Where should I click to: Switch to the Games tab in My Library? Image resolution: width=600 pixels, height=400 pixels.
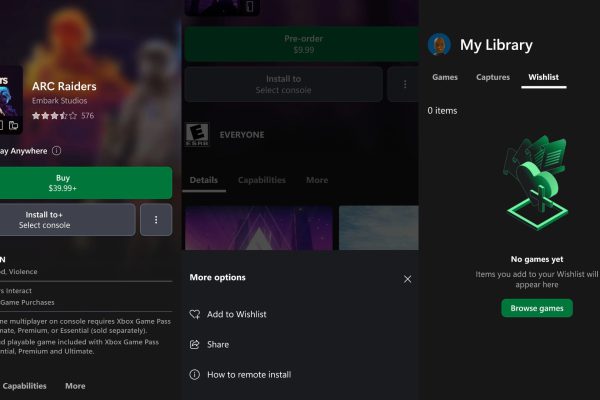pos(445,77)
